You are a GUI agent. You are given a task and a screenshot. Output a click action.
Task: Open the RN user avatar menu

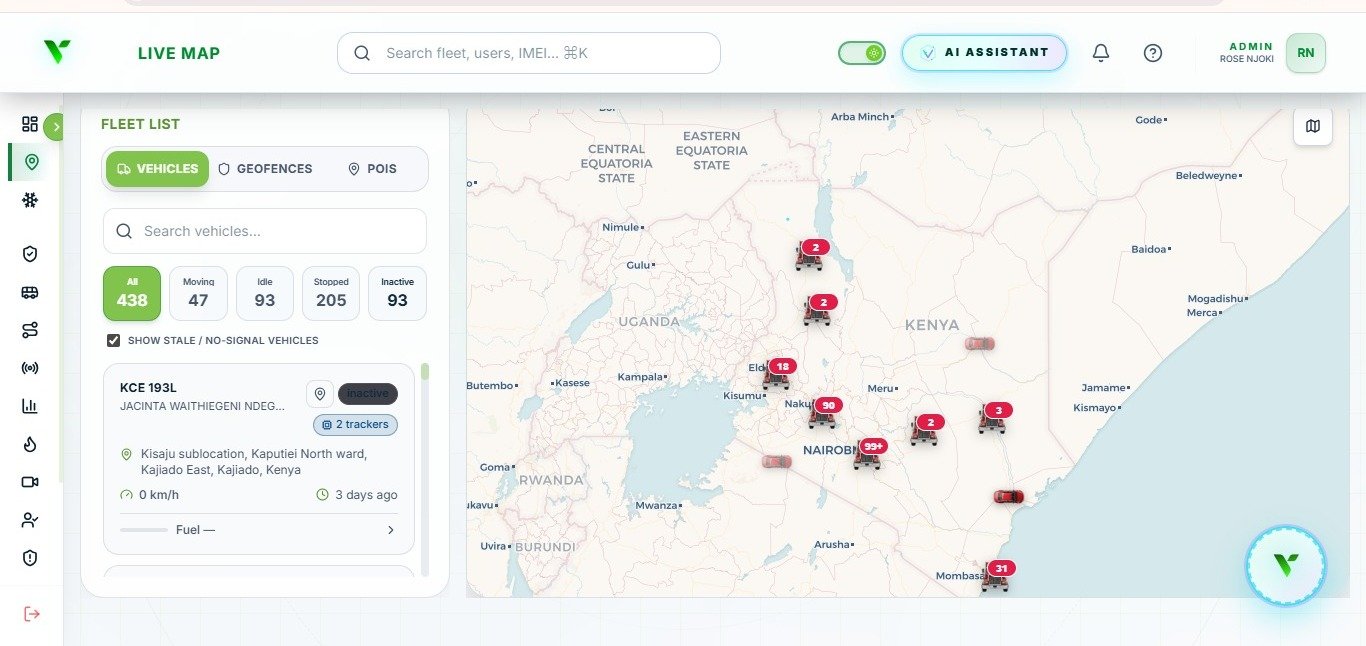point(1306,53)
